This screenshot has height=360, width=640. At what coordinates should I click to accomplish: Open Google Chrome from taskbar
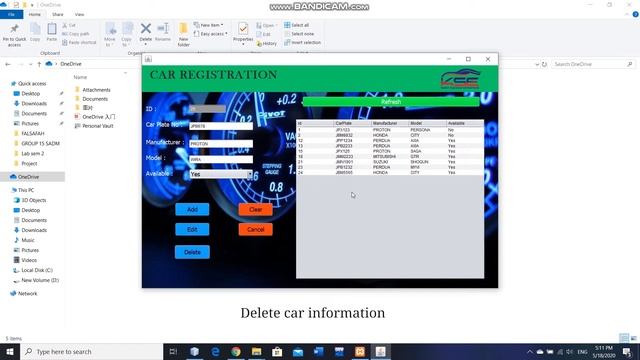coord(236,351)
